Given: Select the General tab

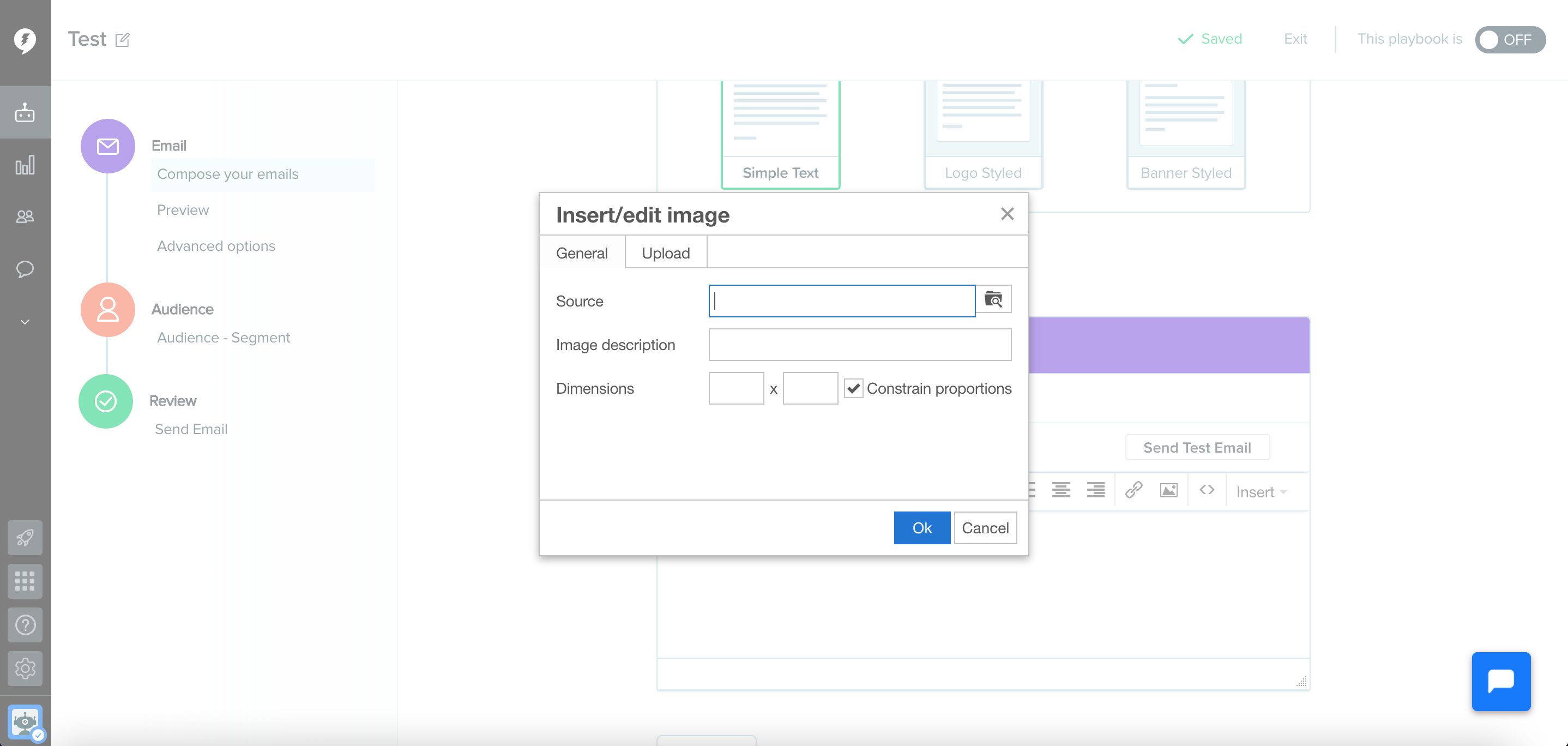Looking at the screenshot, I should click(x=582, y=252).
